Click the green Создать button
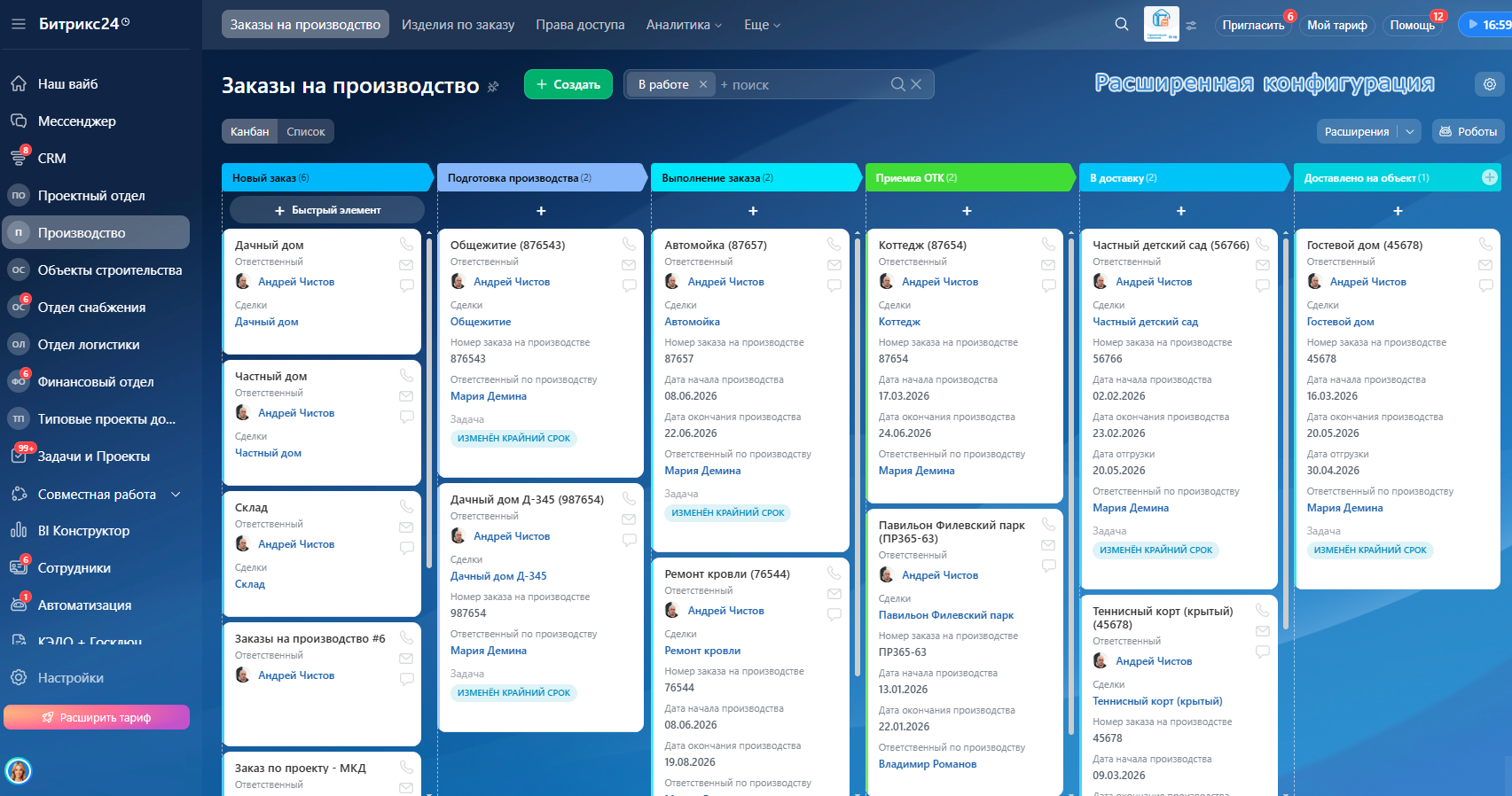The image size is (1512, 796). click(x=568, y=84)
